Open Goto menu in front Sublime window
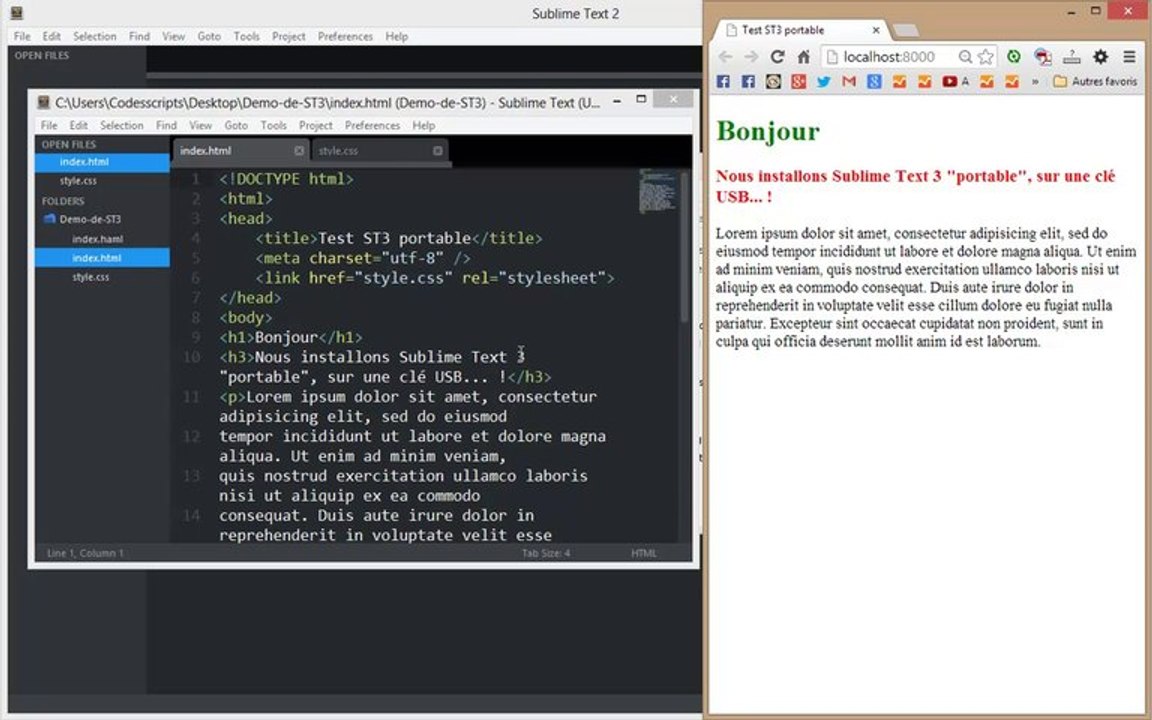 [236, 126]
